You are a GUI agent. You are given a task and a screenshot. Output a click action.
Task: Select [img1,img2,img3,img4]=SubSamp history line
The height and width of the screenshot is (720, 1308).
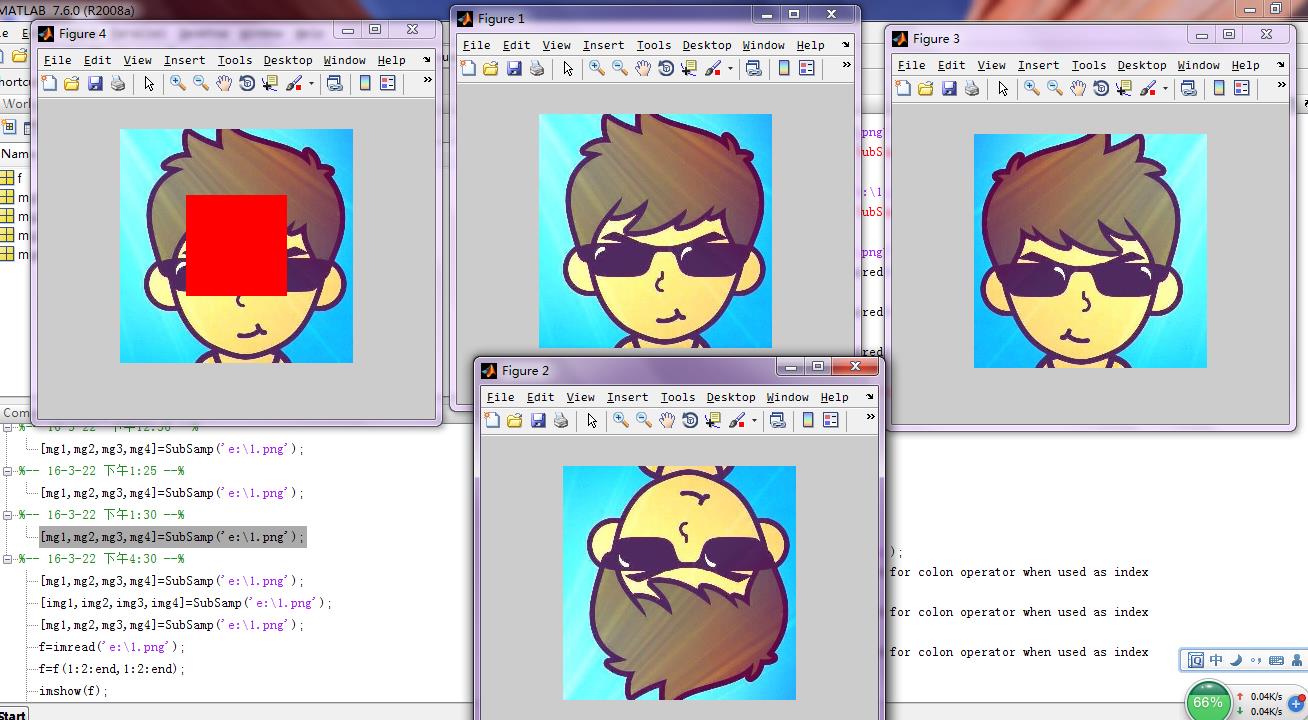pos(185,603)
